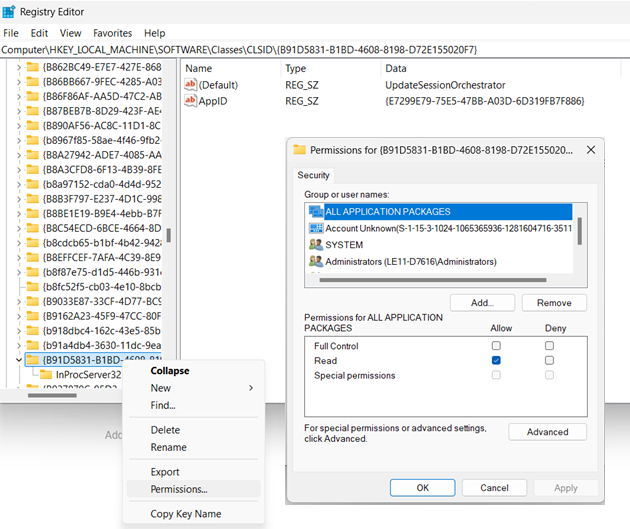This screenshot has width=630, height=529.
Task: Choose Rename in the context menu
Action: [x=194, y=447]
